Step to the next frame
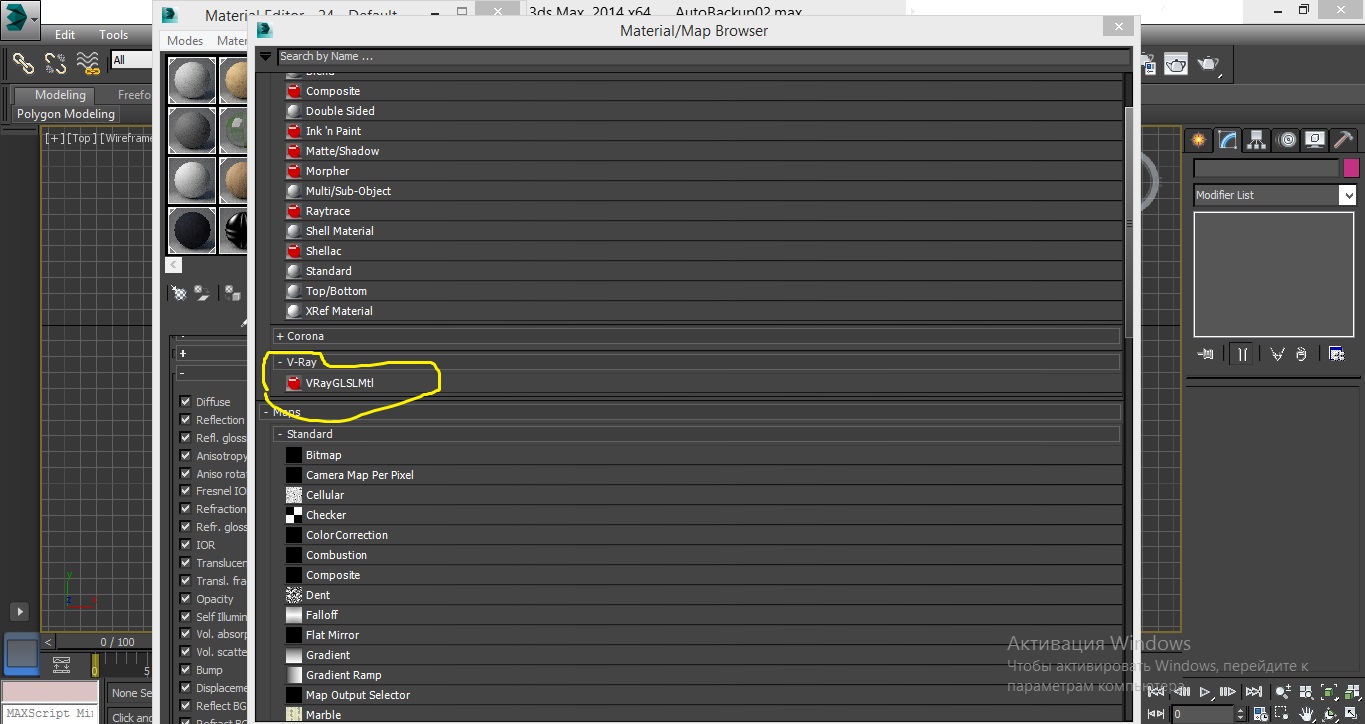Image resolution: width=1365 pixels, height=724 pixels. (1229, 692)
